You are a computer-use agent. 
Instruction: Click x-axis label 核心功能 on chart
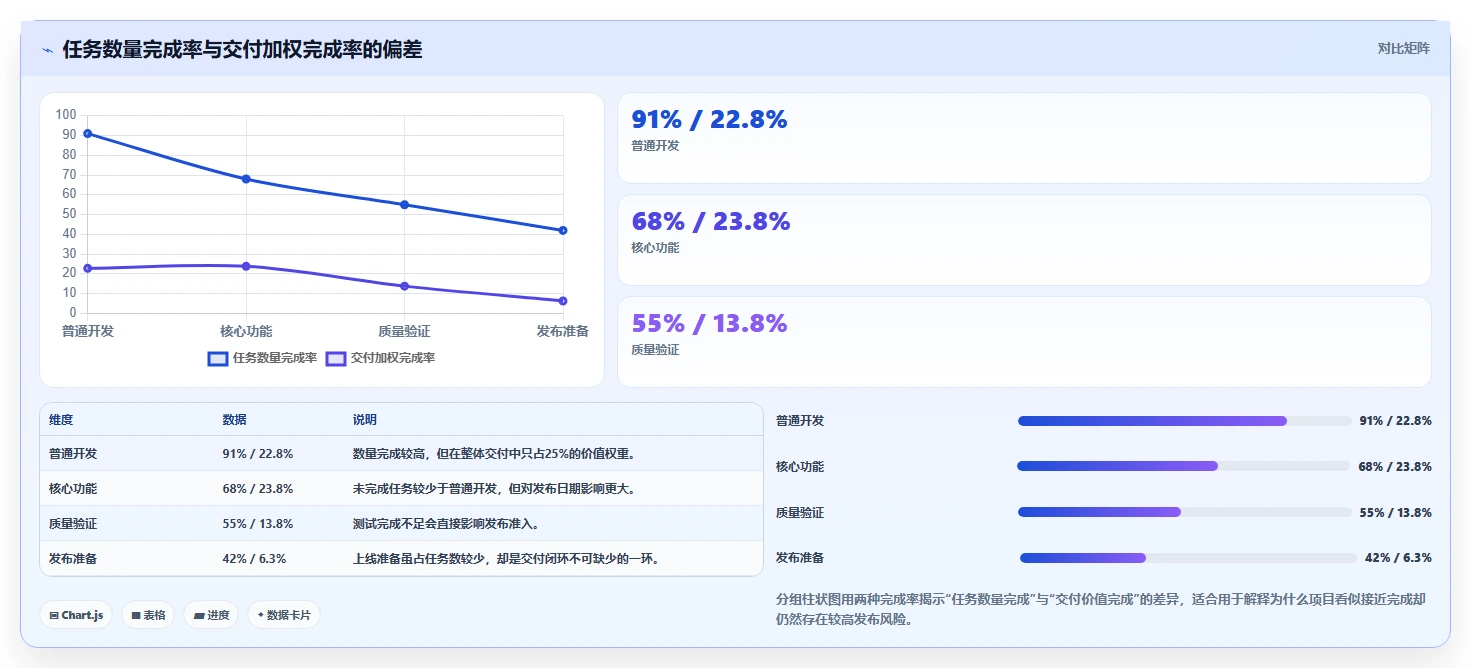pyautogui.click(x=246, y=331)
